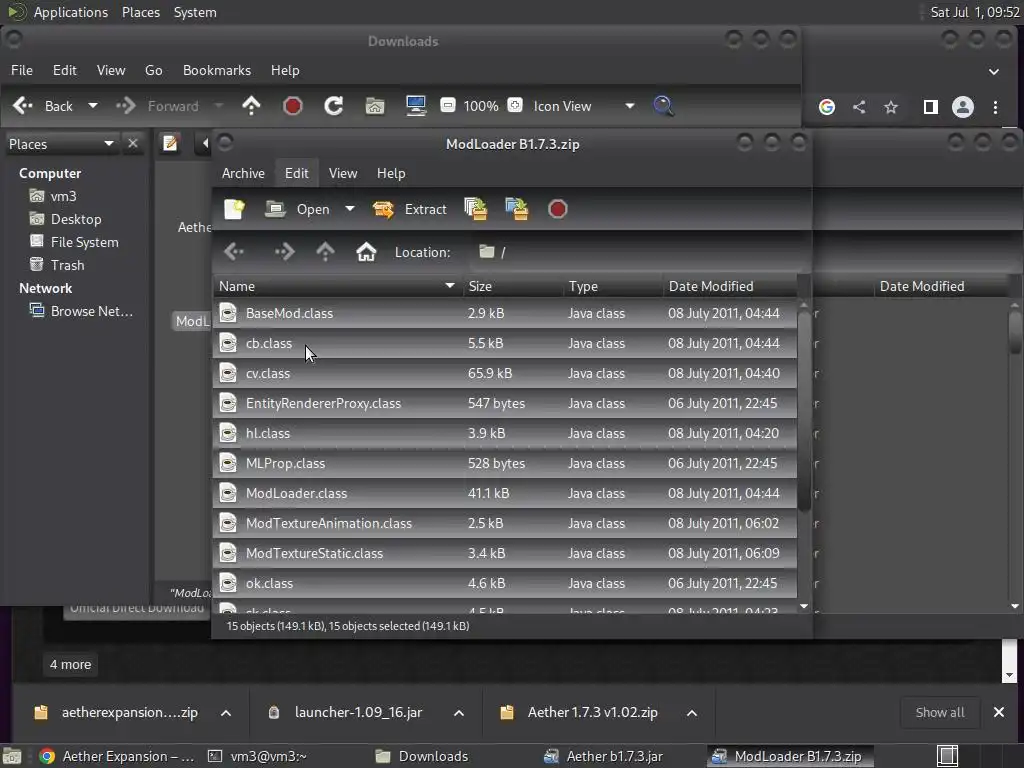Open Go menu in Downloads window

pyautogui.click(x=153, y=70)
